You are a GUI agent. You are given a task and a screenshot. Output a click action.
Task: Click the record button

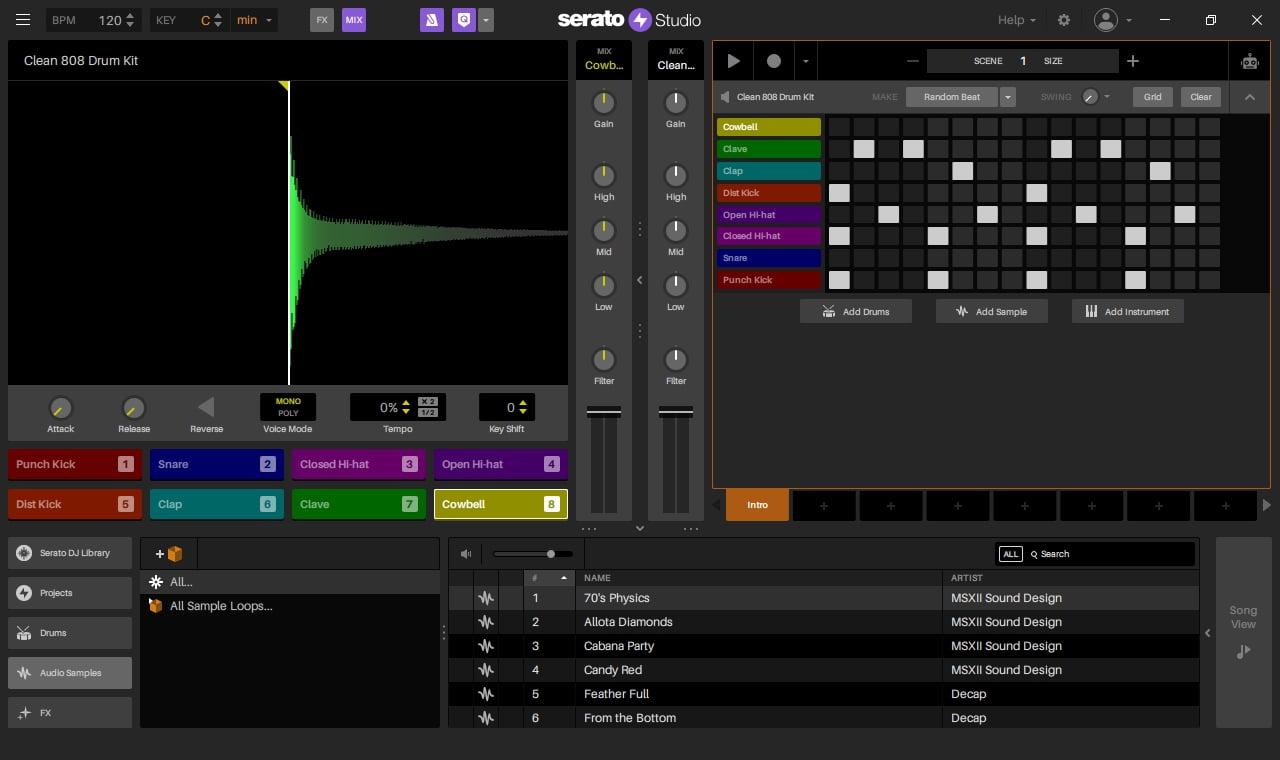pyautogui.click(x=773, y=61)
